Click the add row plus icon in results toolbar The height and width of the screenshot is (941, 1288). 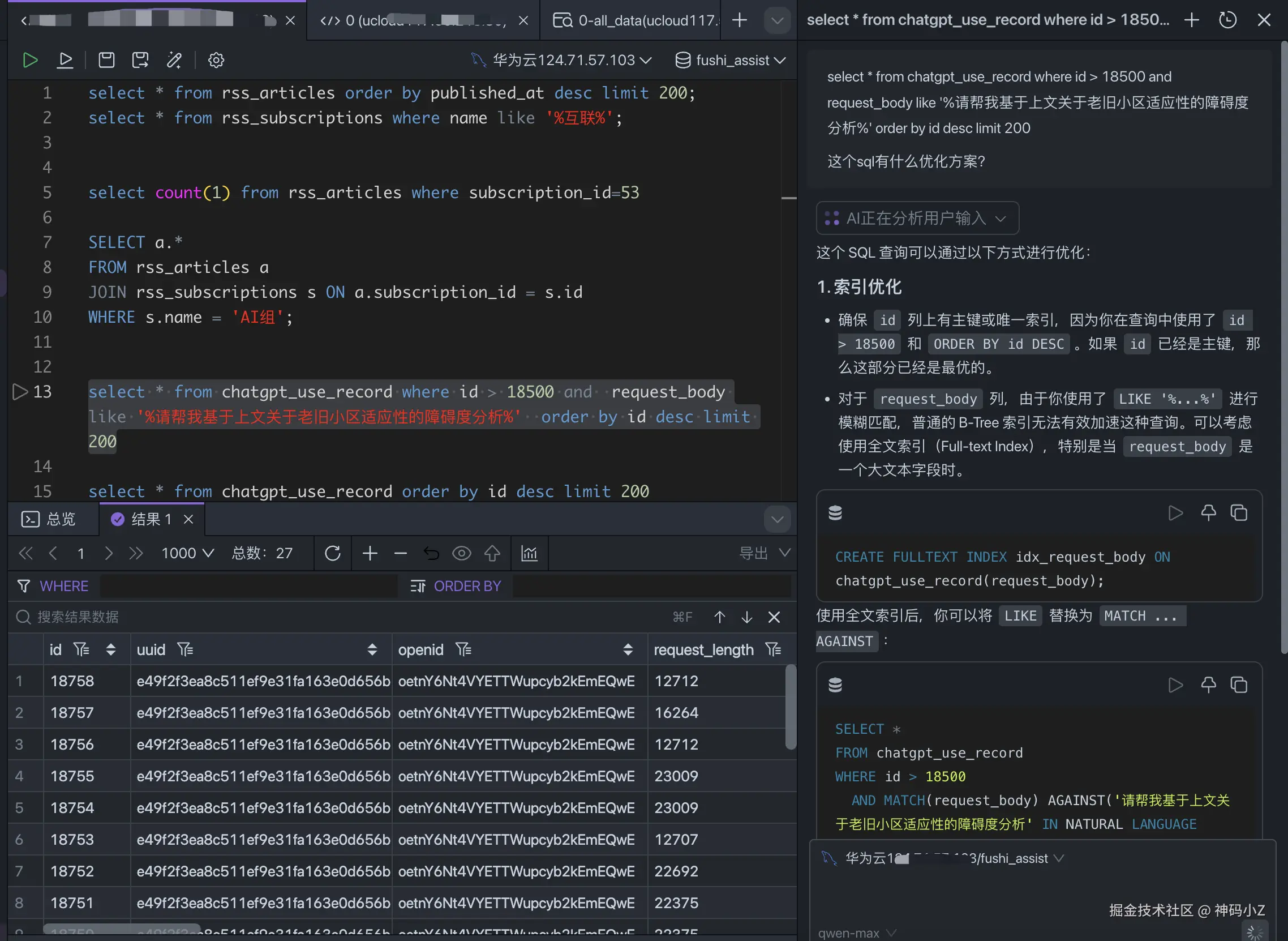(x=370, y=553)
